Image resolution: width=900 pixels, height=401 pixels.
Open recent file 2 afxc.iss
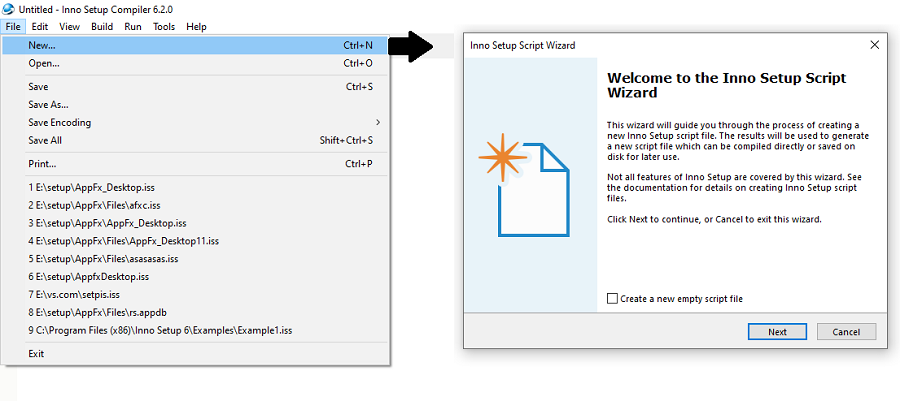(x=195, y=205)
